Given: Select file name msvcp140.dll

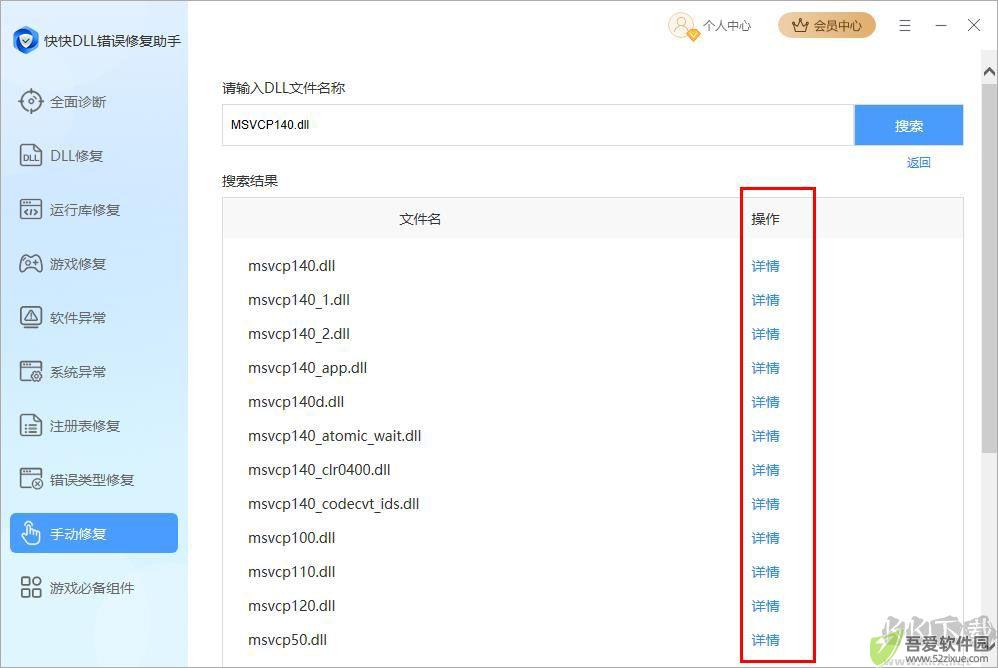Looking at the screenshot, I should [x=292, y=266].
